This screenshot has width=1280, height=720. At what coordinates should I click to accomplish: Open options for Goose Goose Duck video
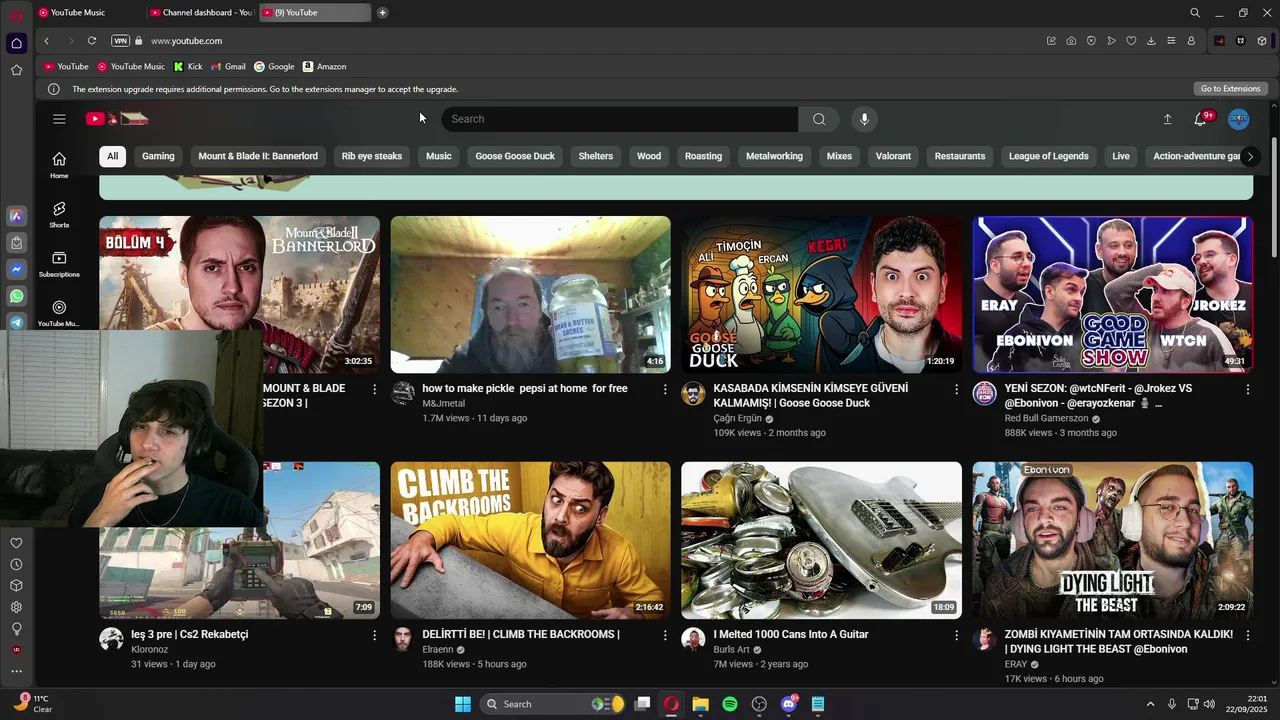coord(956,389)
